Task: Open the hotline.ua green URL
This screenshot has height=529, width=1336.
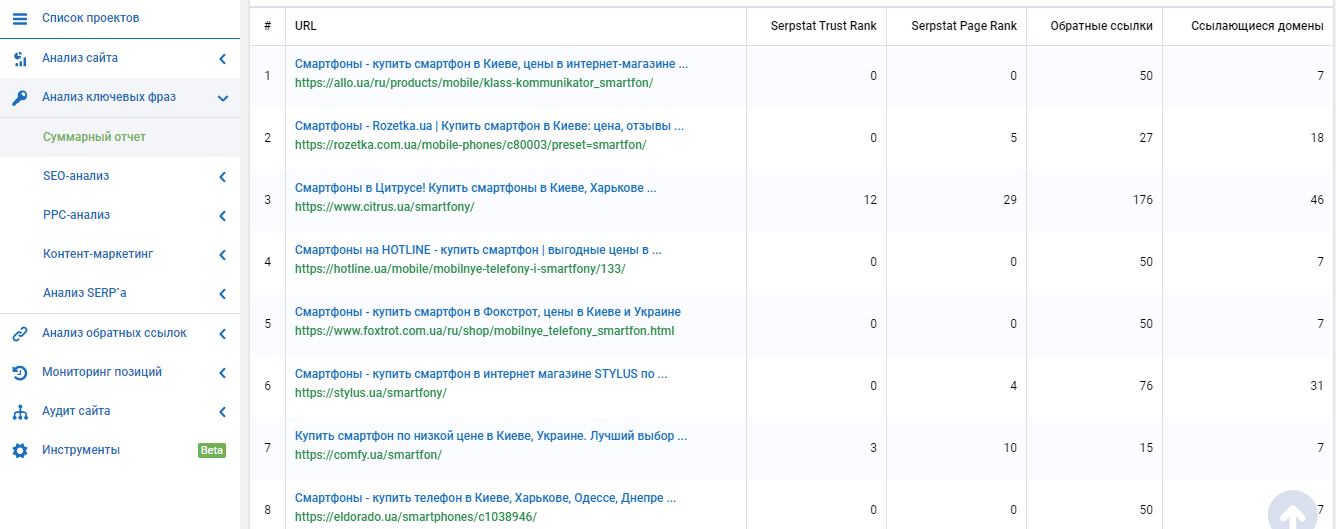Action: (x=460, y=269)
